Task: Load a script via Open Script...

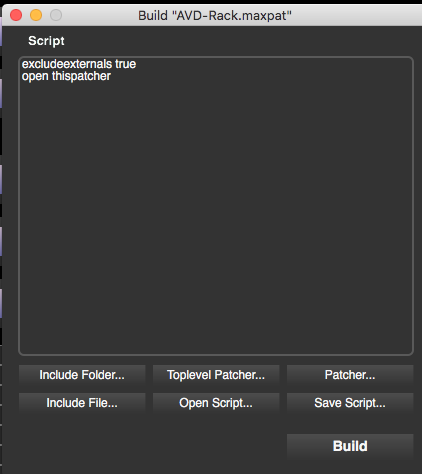Action: point(216,403)
